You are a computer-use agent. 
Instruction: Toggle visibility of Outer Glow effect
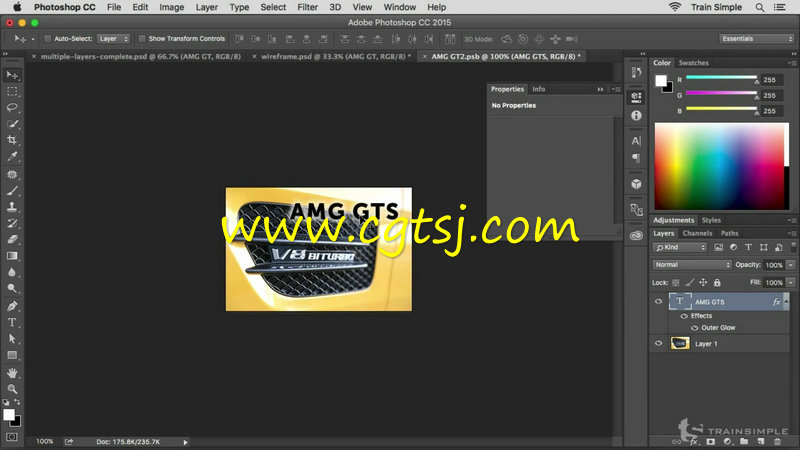pos(694,328)
